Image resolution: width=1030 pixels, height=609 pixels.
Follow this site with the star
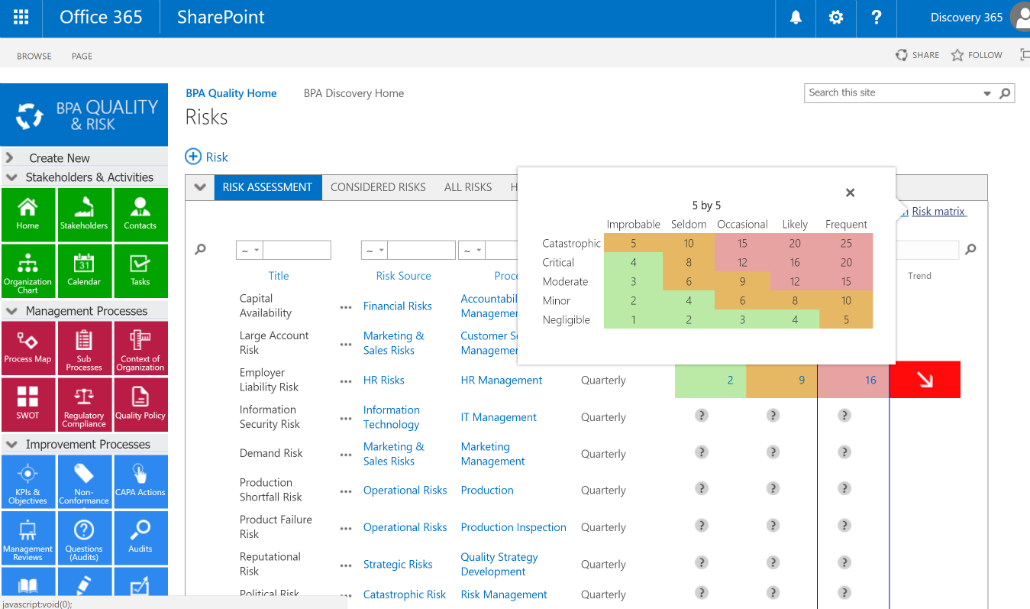click(x=977, y=55)
